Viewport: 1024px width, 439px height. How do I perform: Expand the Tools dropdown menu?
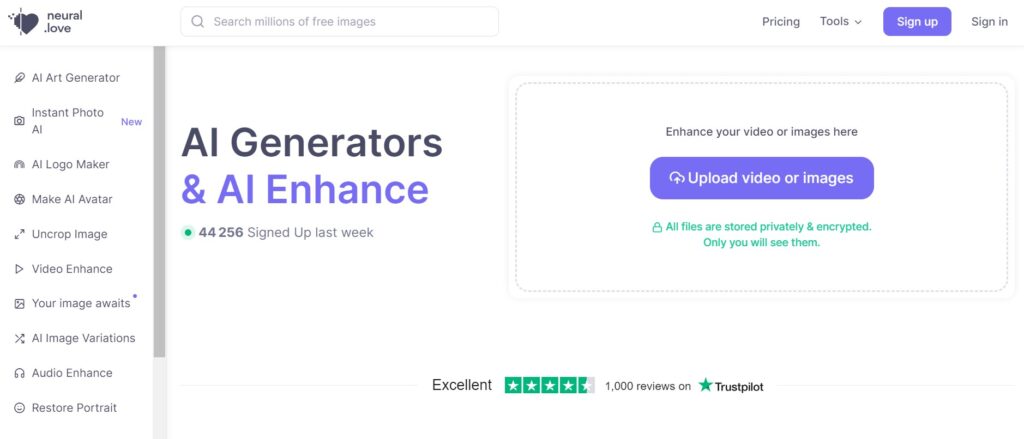point(841,22)
